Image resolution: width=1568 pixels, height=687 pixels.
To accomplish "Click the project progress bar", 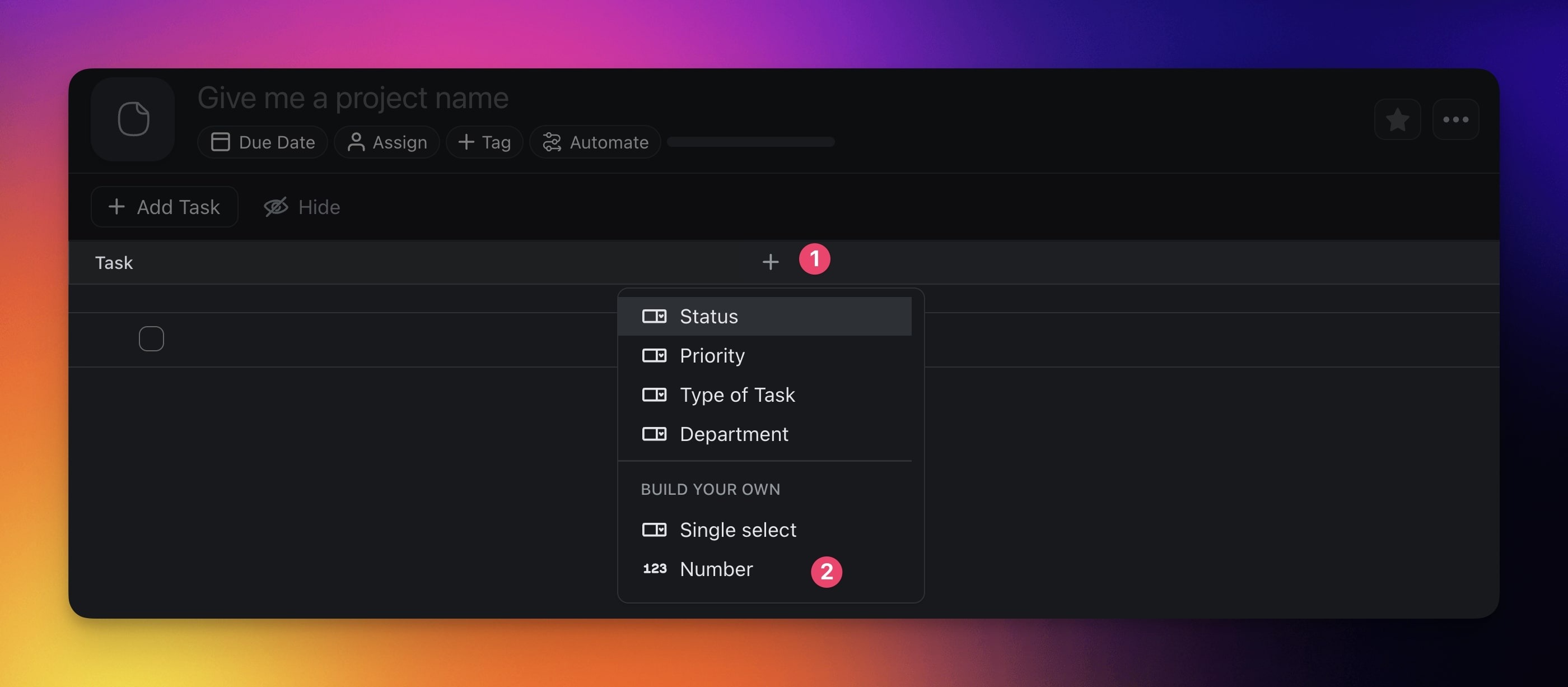I will point(750,142).
